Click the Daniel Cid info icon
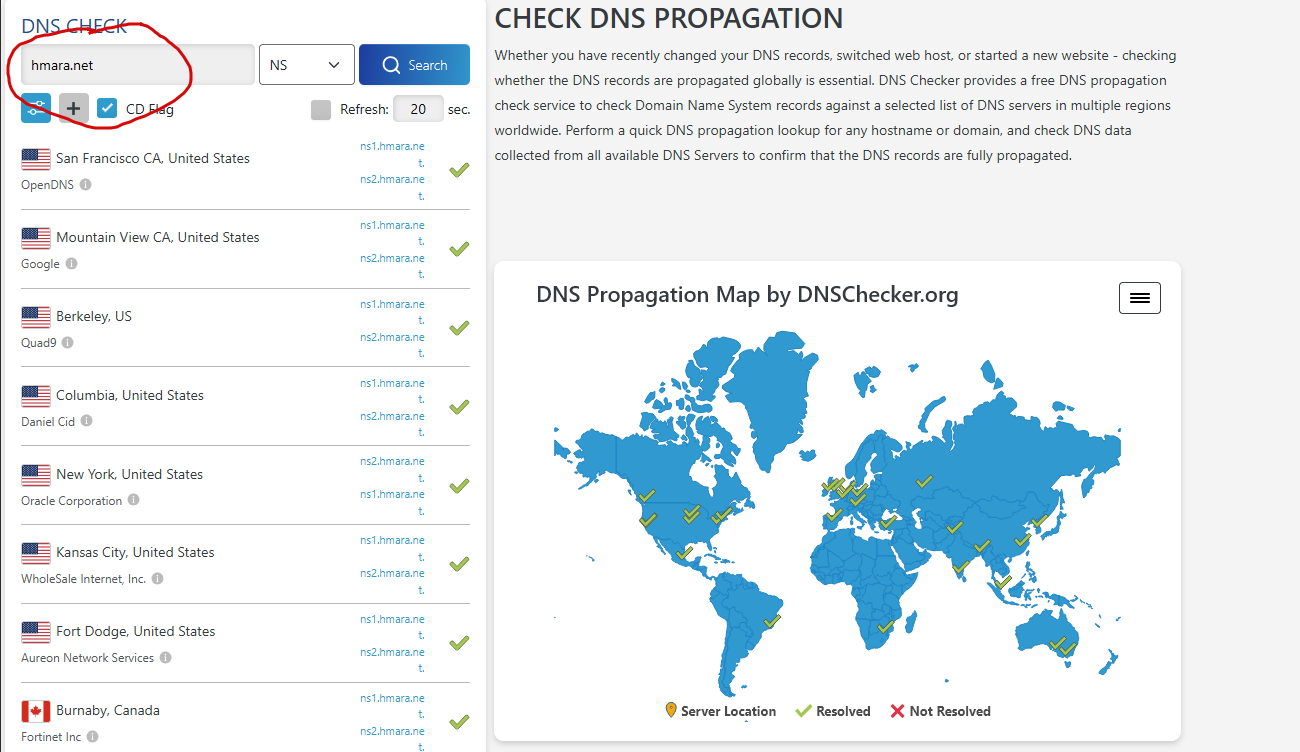The image size is (1300, 752). click(x=86, y=421)
